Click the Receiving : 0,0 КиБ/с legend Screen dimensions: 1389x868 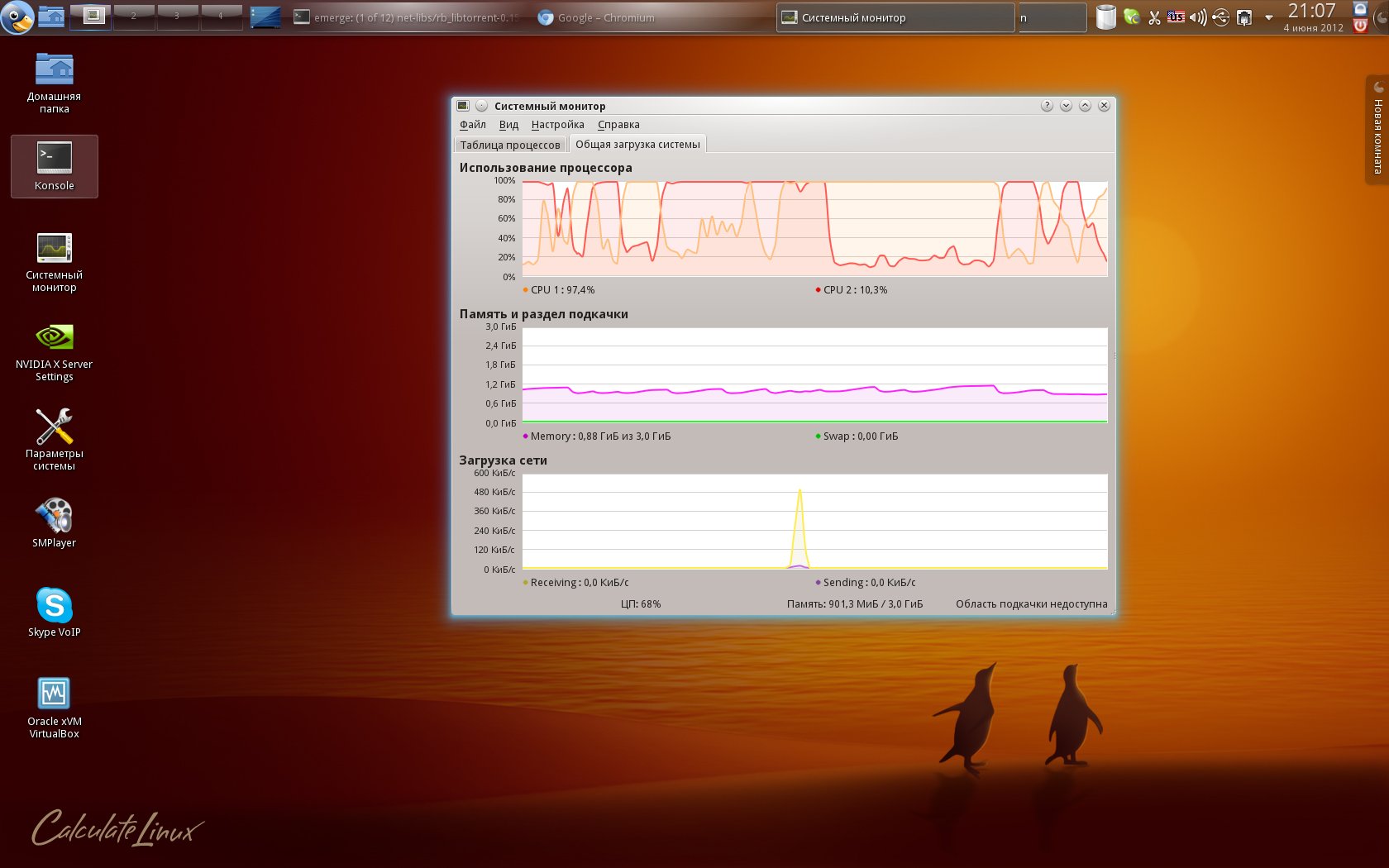pos(575,583)
